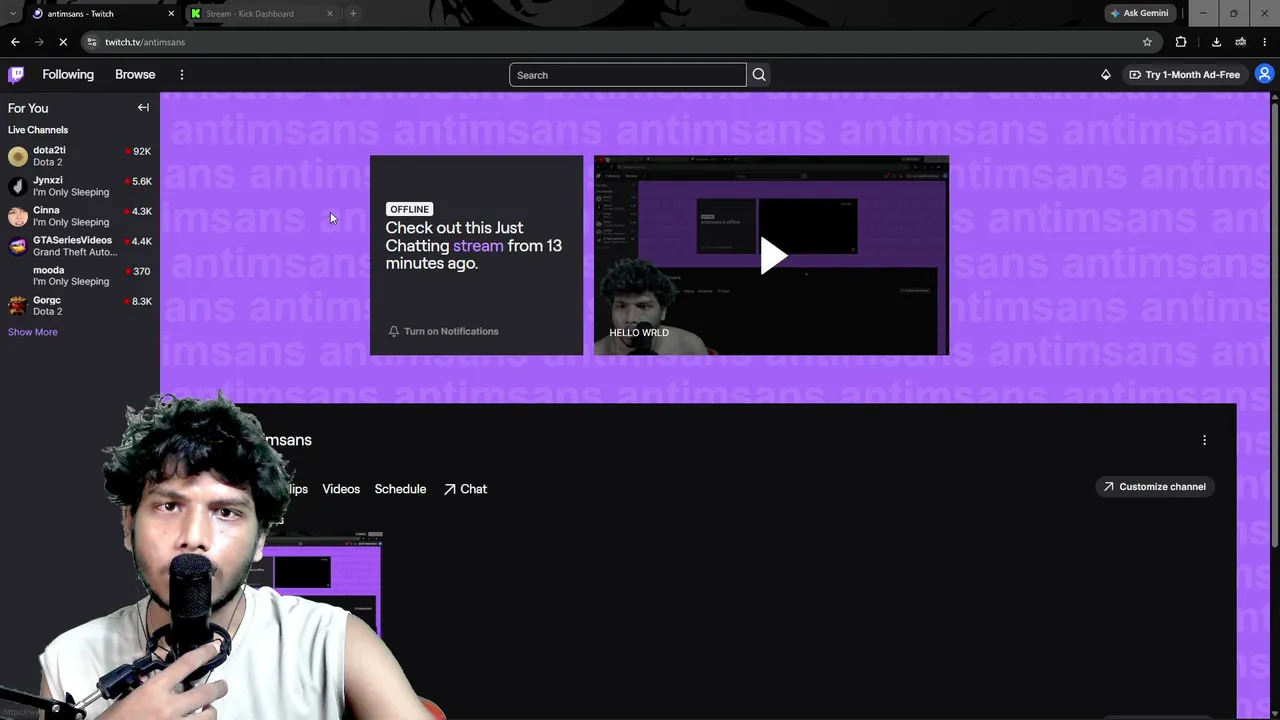Click the dota2ti channel name

(49, 150)
